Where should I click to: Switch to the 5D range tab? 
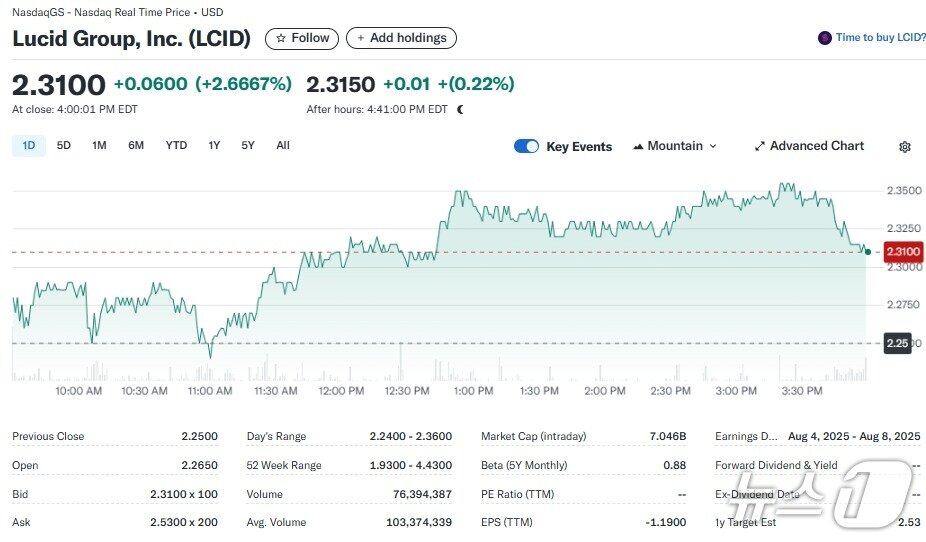[64, 145]
